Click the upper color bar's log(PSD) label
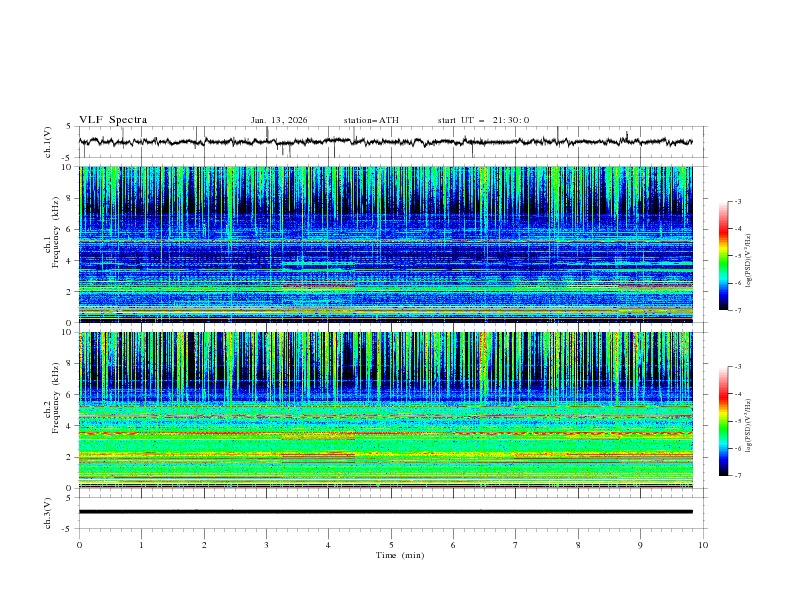The height and width of the screenshot is (612, 792). 748,262
